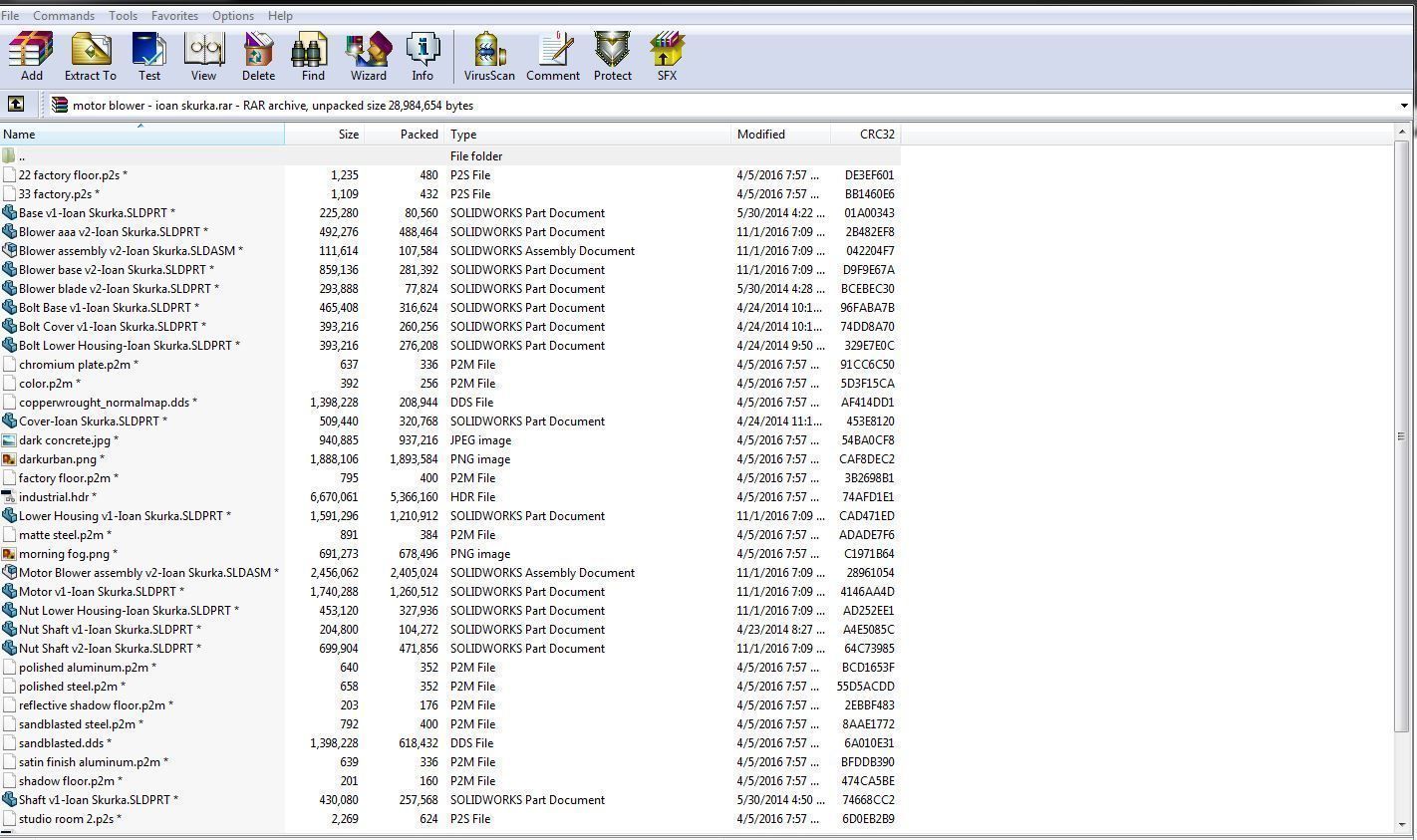This screenshot has width=1417, height=840.
Task: Select Motor Blower assembly v2 SLDASM icon
Action: coord(10,572)
